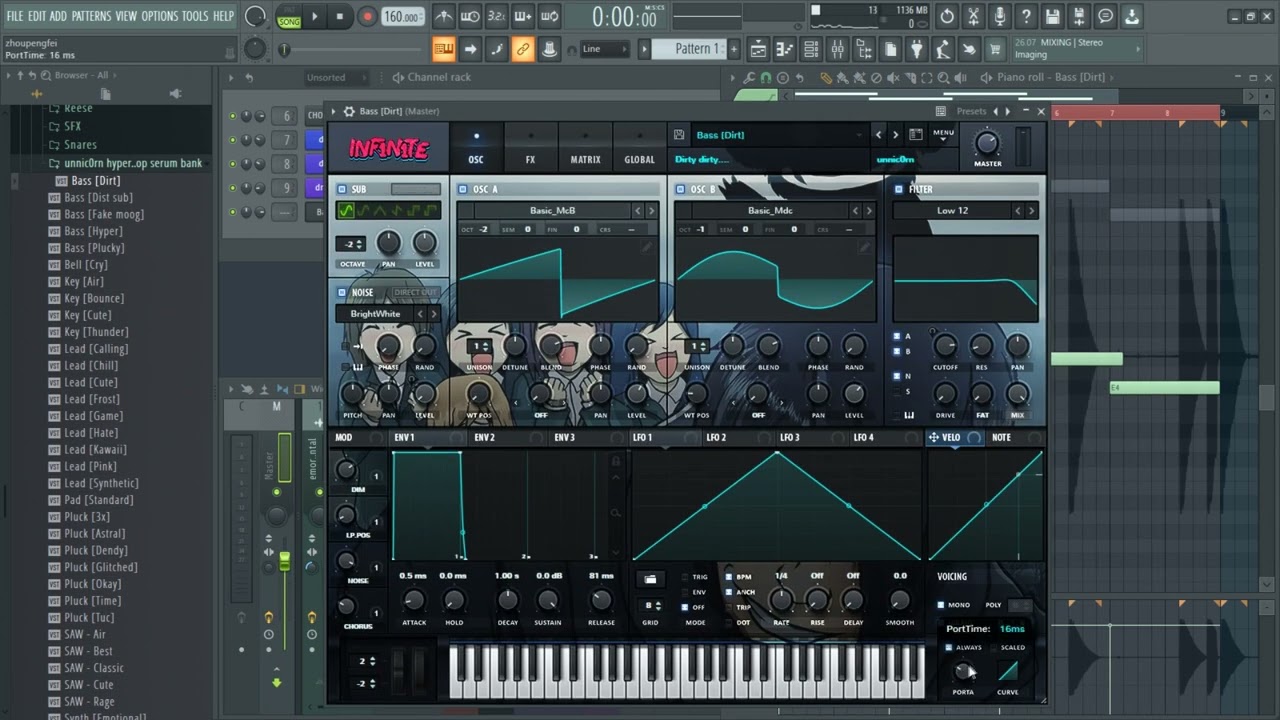Click the PORTA knob
1280x720 pixels.
pos(963,672)
